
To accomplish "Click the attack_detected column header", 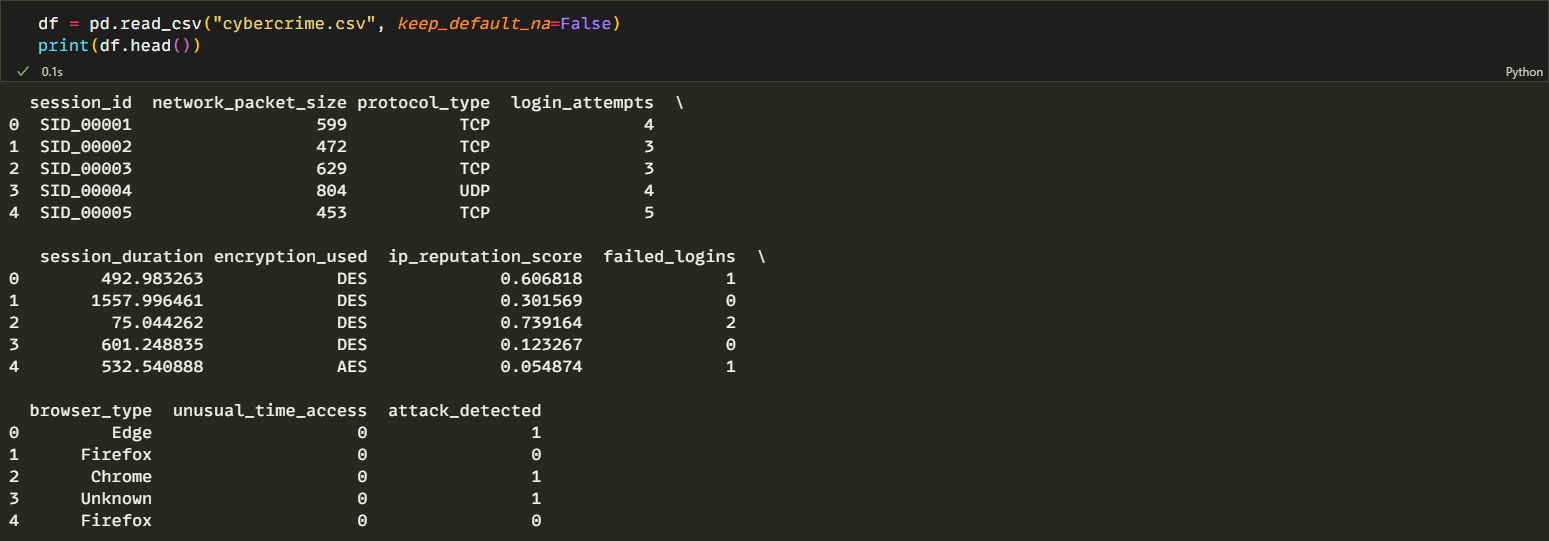I will (x=464, y=411).
